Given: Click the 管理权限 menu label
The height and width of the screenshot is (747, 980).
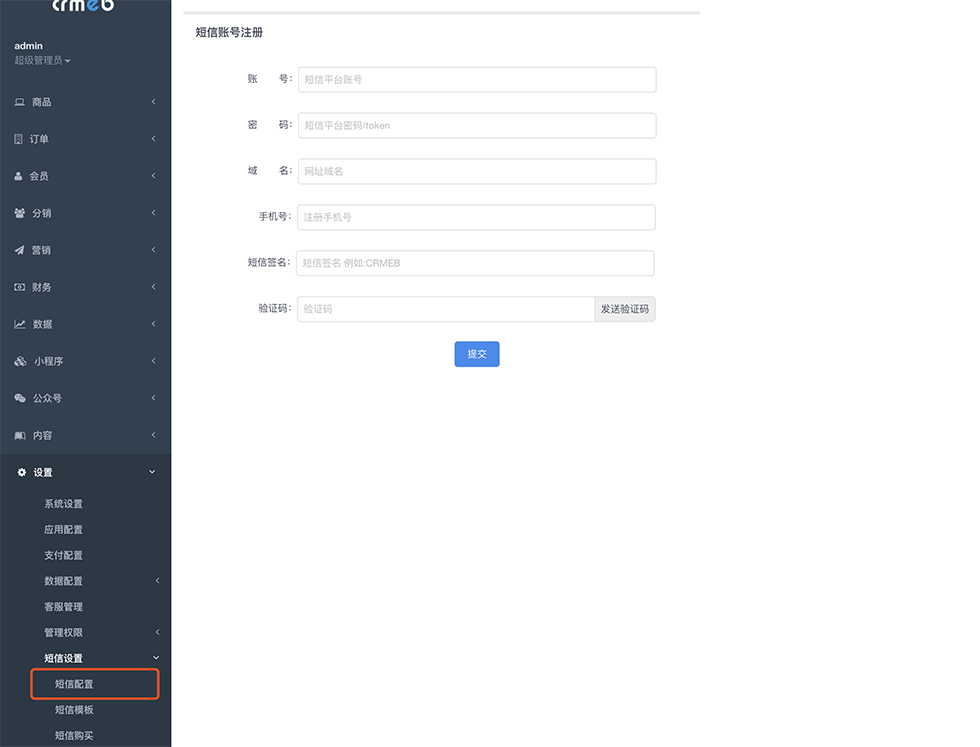Looking at the screenshot, I should 63,632.
